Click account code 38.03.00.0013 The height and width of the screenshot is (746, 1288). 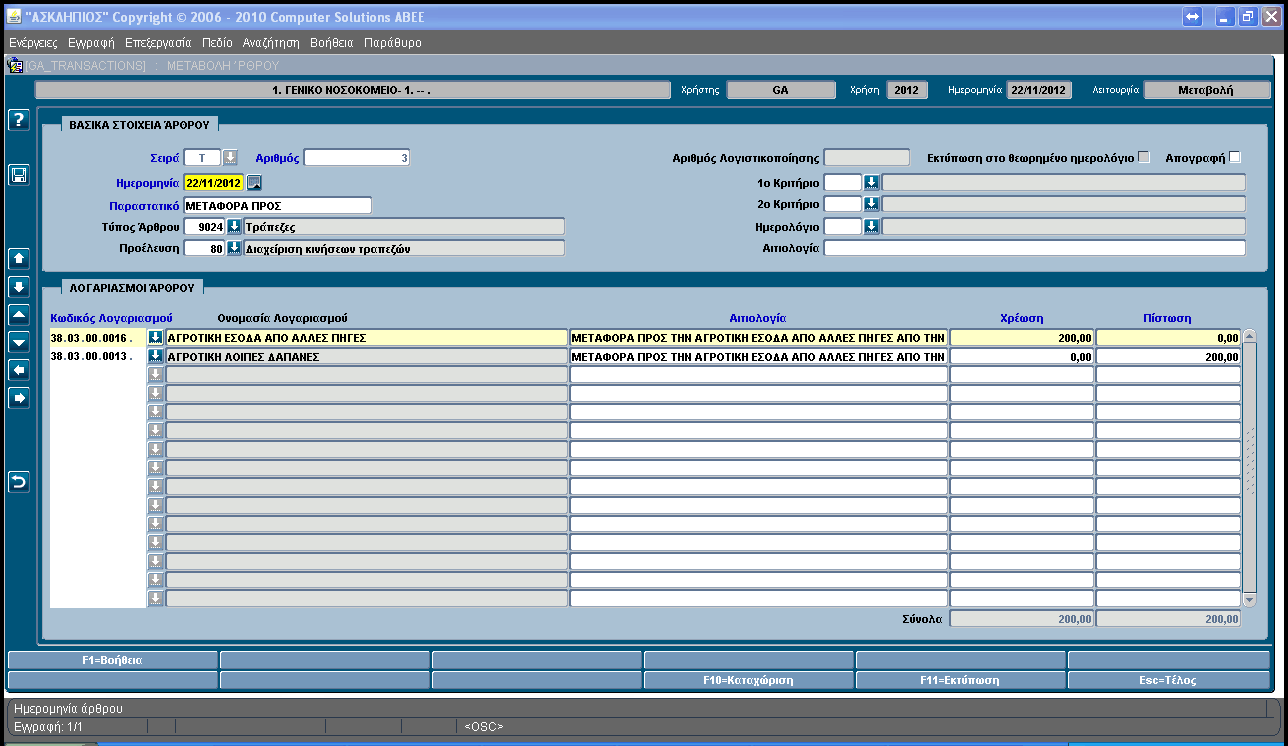(x=98, y=356)
